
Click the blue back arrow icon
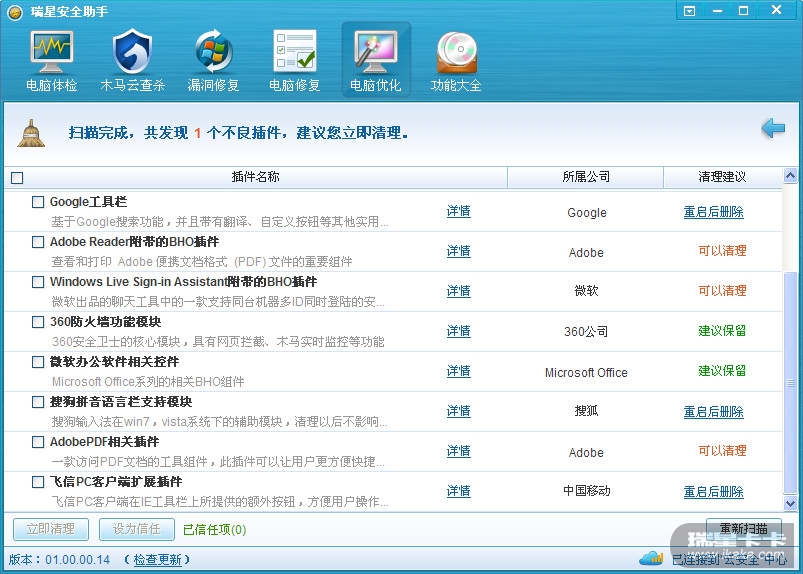pyautogui.click(x=773, y=128)
